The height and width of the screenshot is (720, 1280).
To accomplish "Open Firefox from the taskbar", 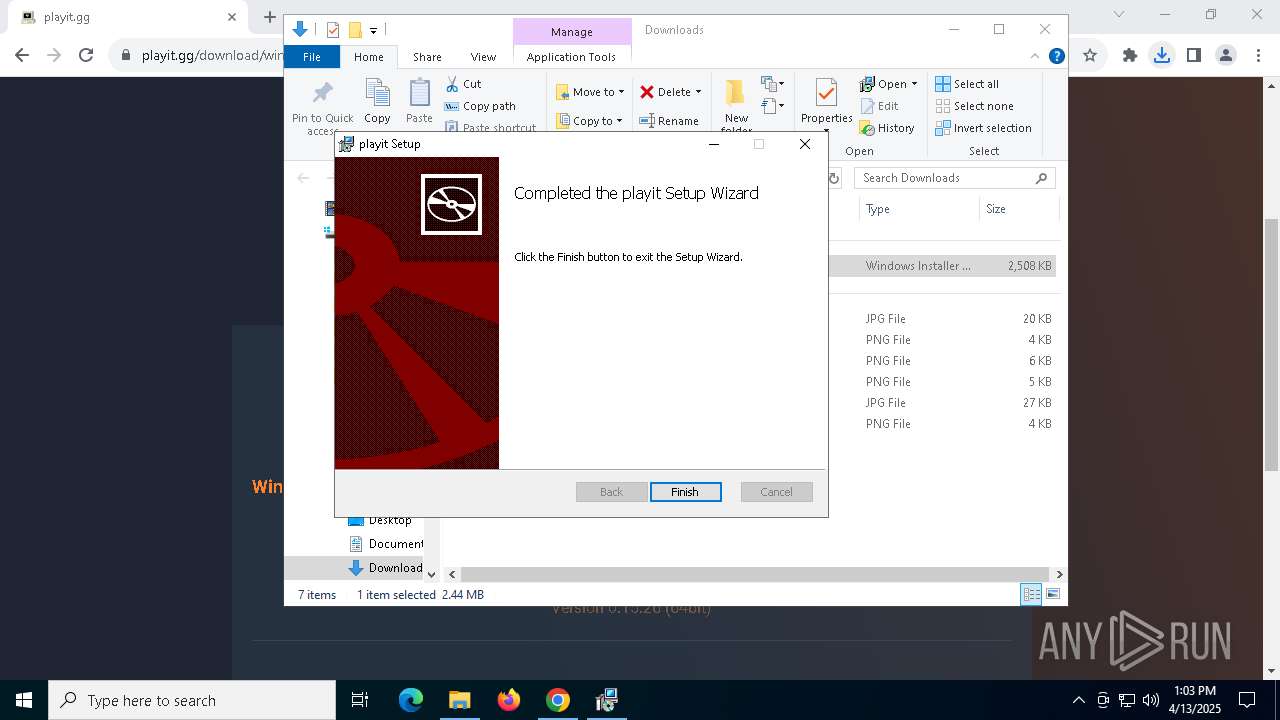I will coord(509,700).
